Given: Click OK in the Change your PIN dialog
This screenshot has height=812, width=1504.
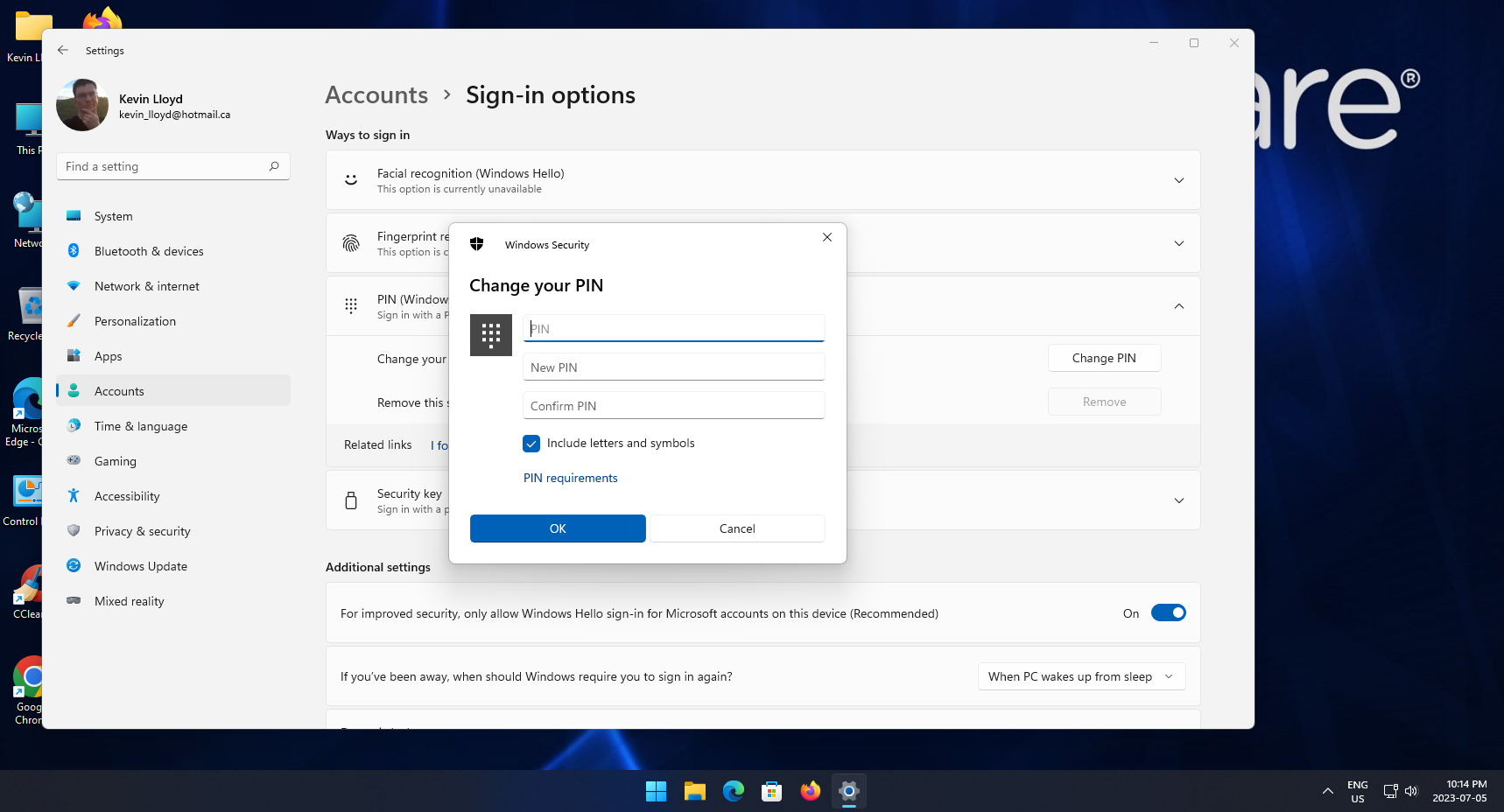Looking at the screenshot, I should pos(557,528).
